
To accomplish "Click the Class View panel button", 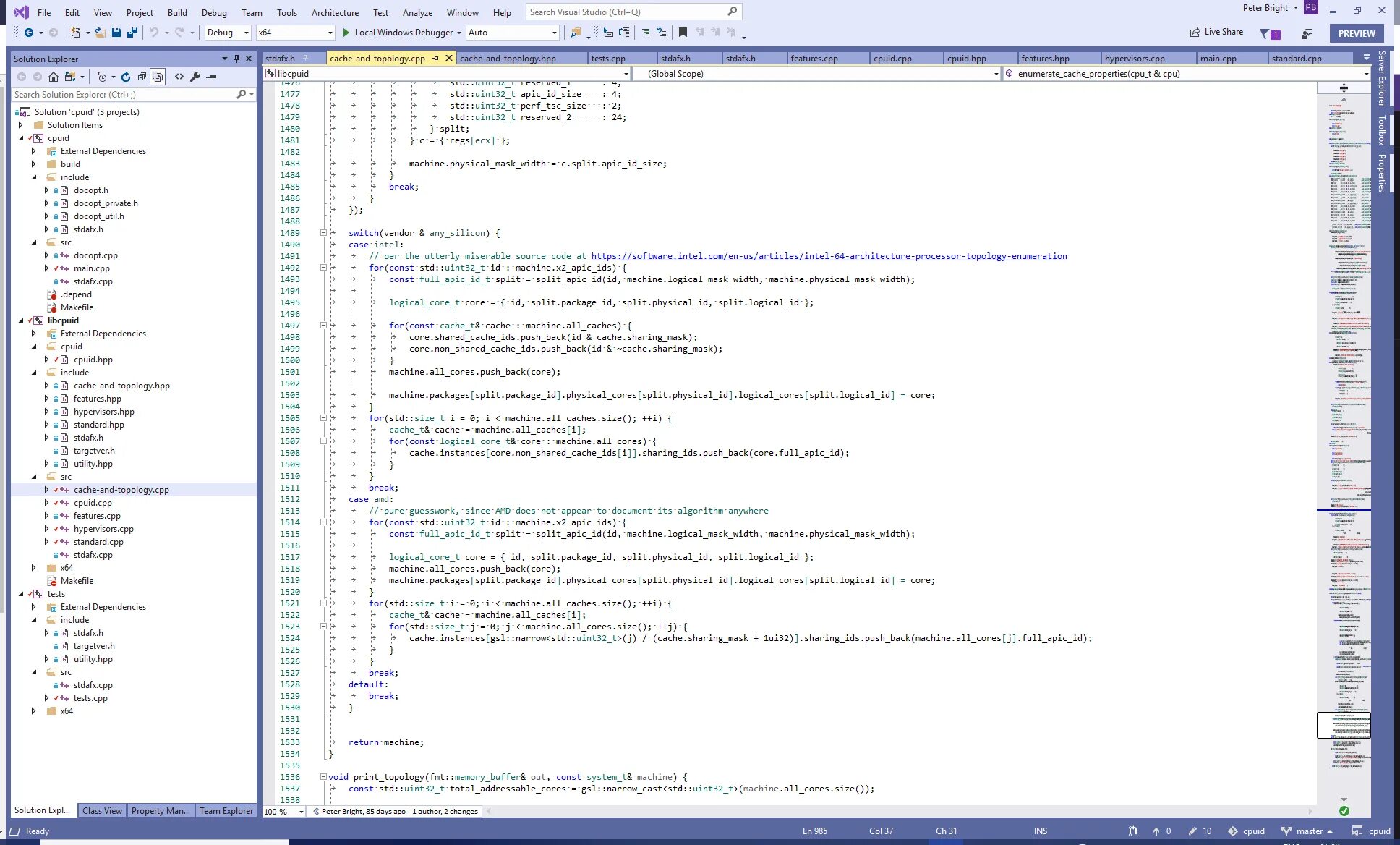I will click(102, 810).
